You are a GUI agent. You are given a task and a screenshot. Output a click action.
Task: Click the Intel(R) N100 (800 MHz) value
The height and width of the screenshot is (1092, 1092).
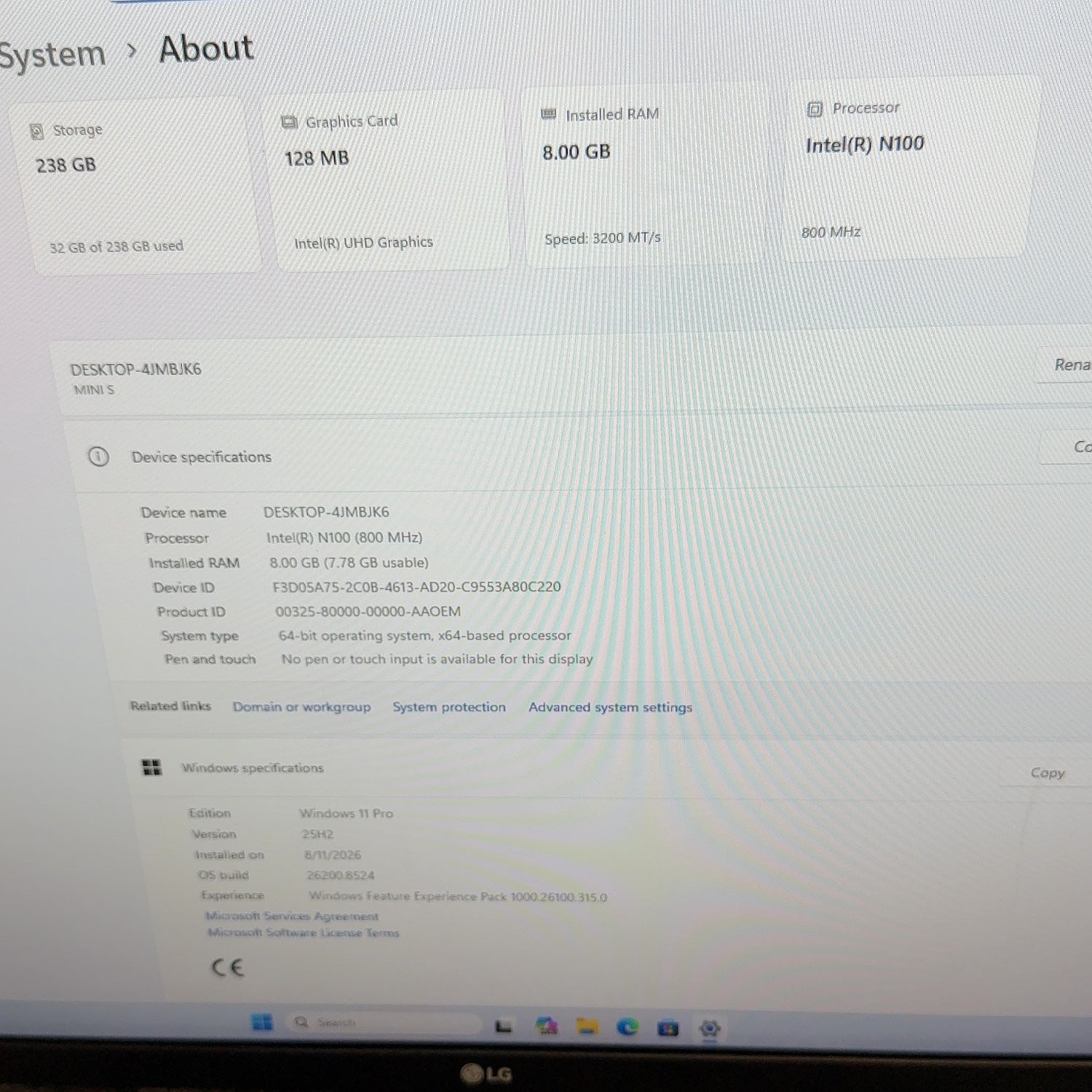tap(344, 537)
